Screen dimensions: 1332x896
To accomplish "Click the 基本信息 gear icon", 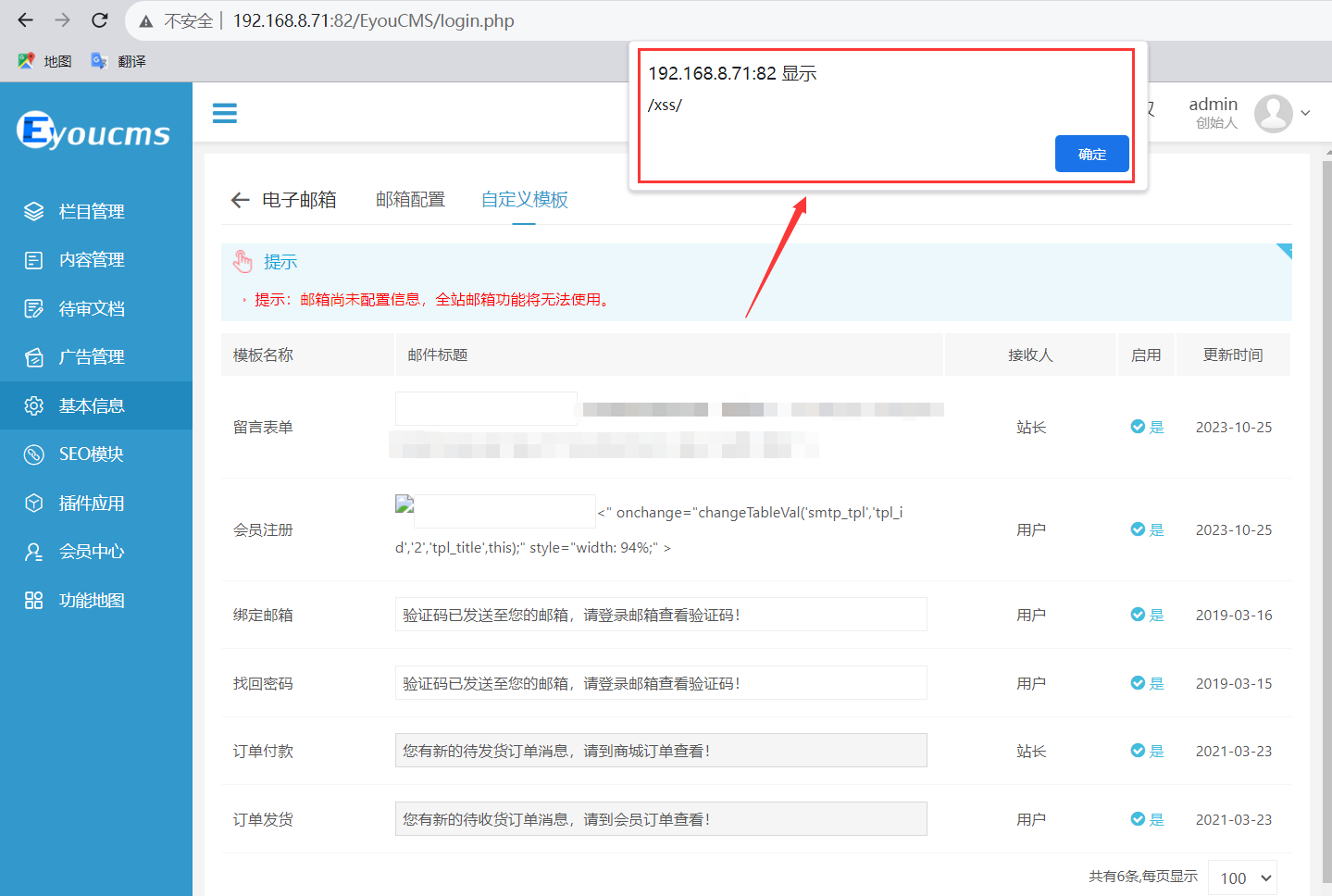I will 34,405.
